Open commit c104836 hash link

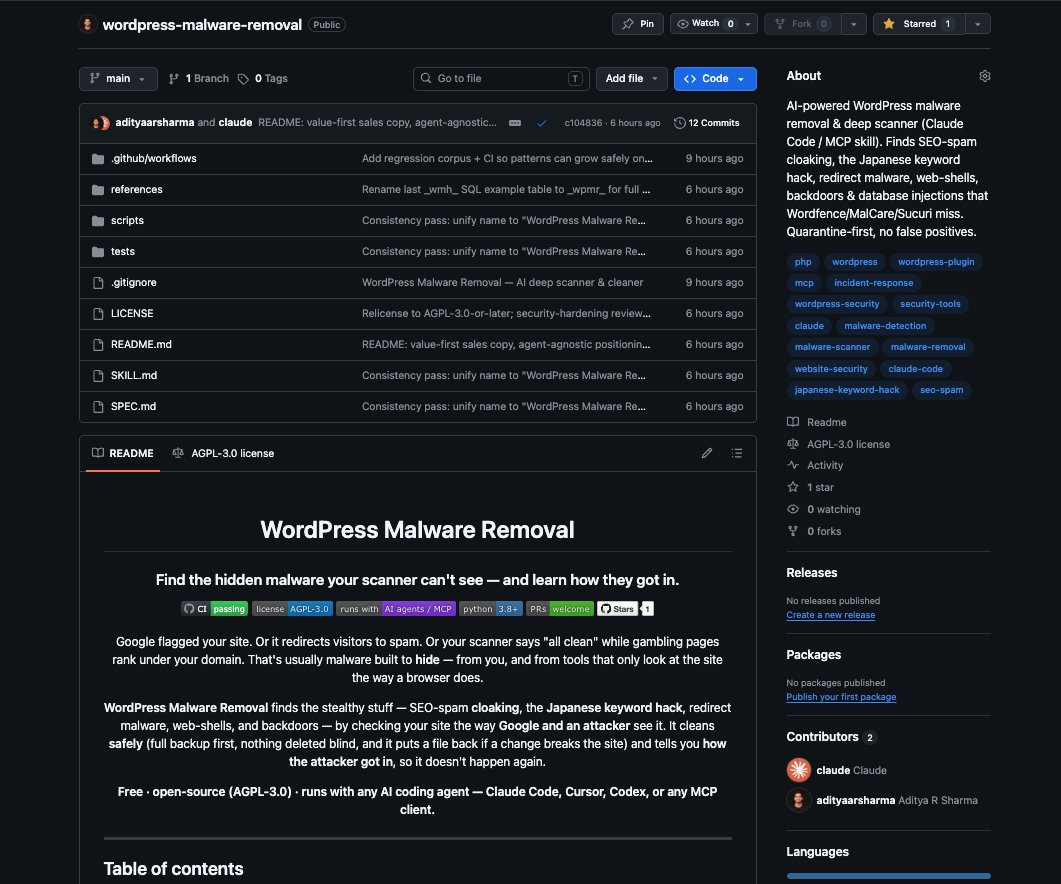point(583,123)
